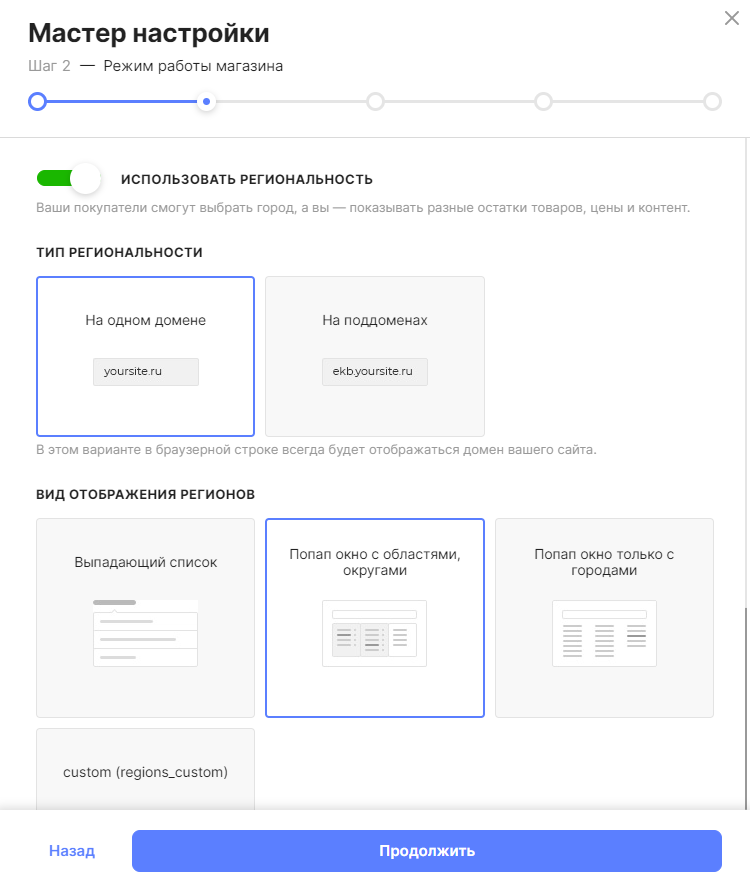Click the dropdown list preview icon
Image resolution: width=750 pixels, height=886 pixels.
[145, 633]
